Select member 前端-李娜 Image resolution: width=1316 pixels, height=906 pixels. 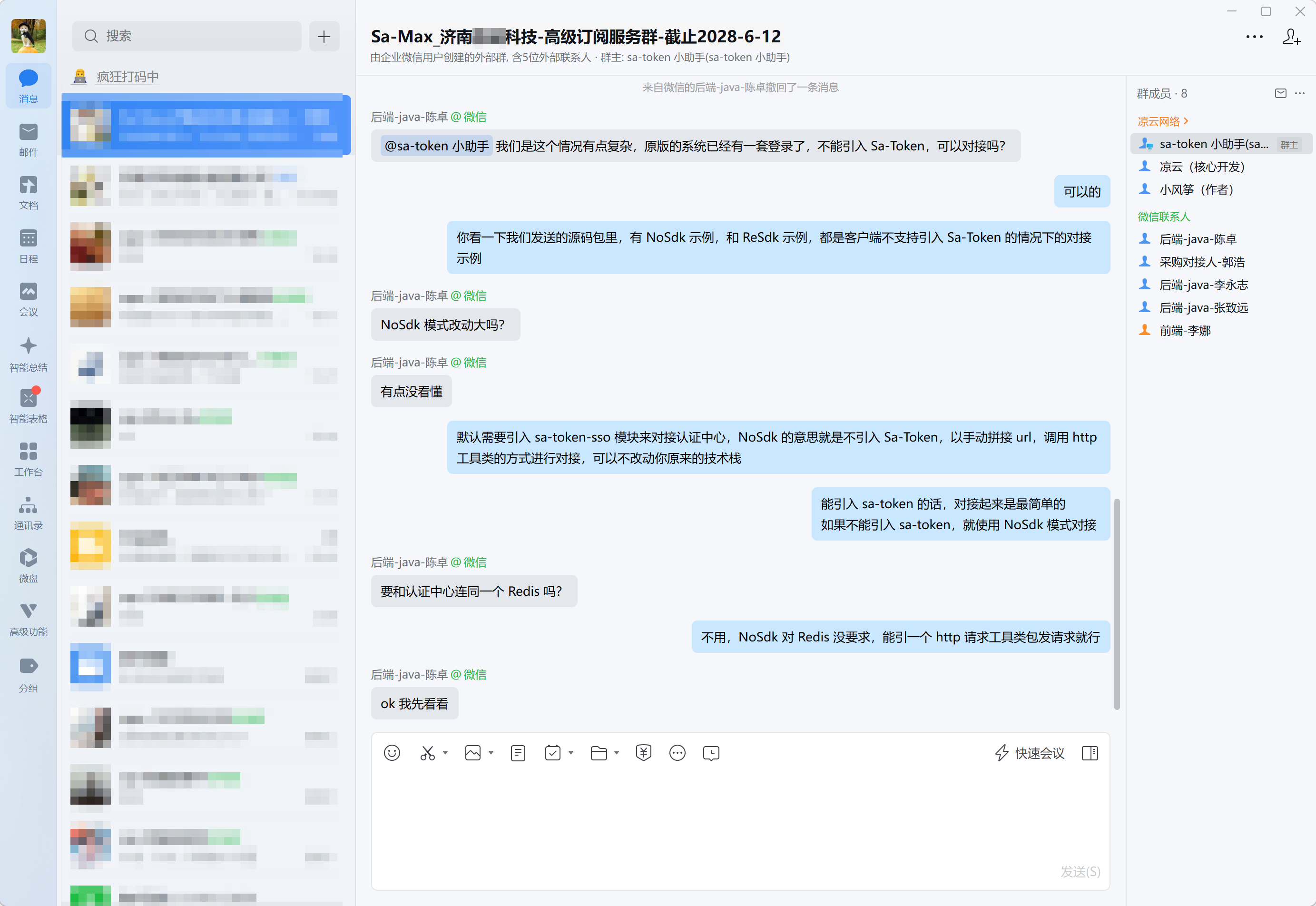tap(1222, 330)
